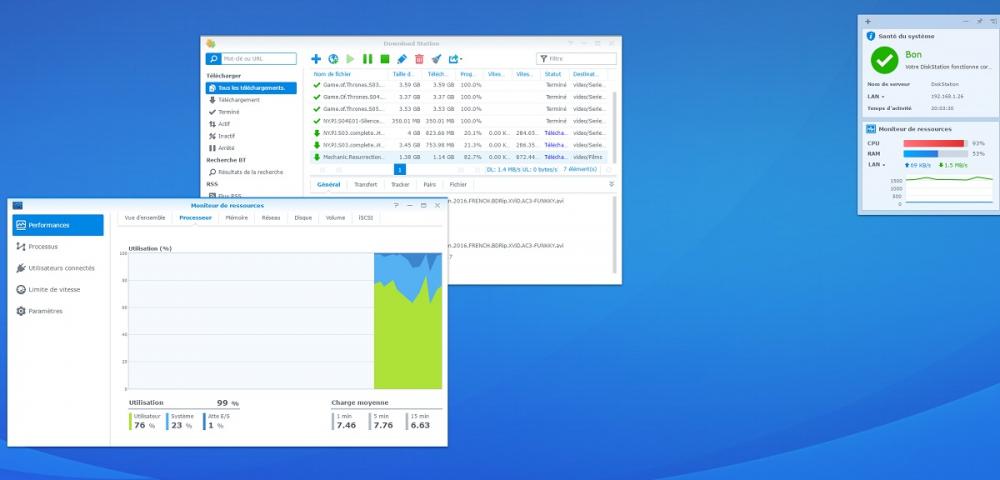Select Actif filter in sidebar
The height and width of the screenshot is (480, 1000).
219,124
